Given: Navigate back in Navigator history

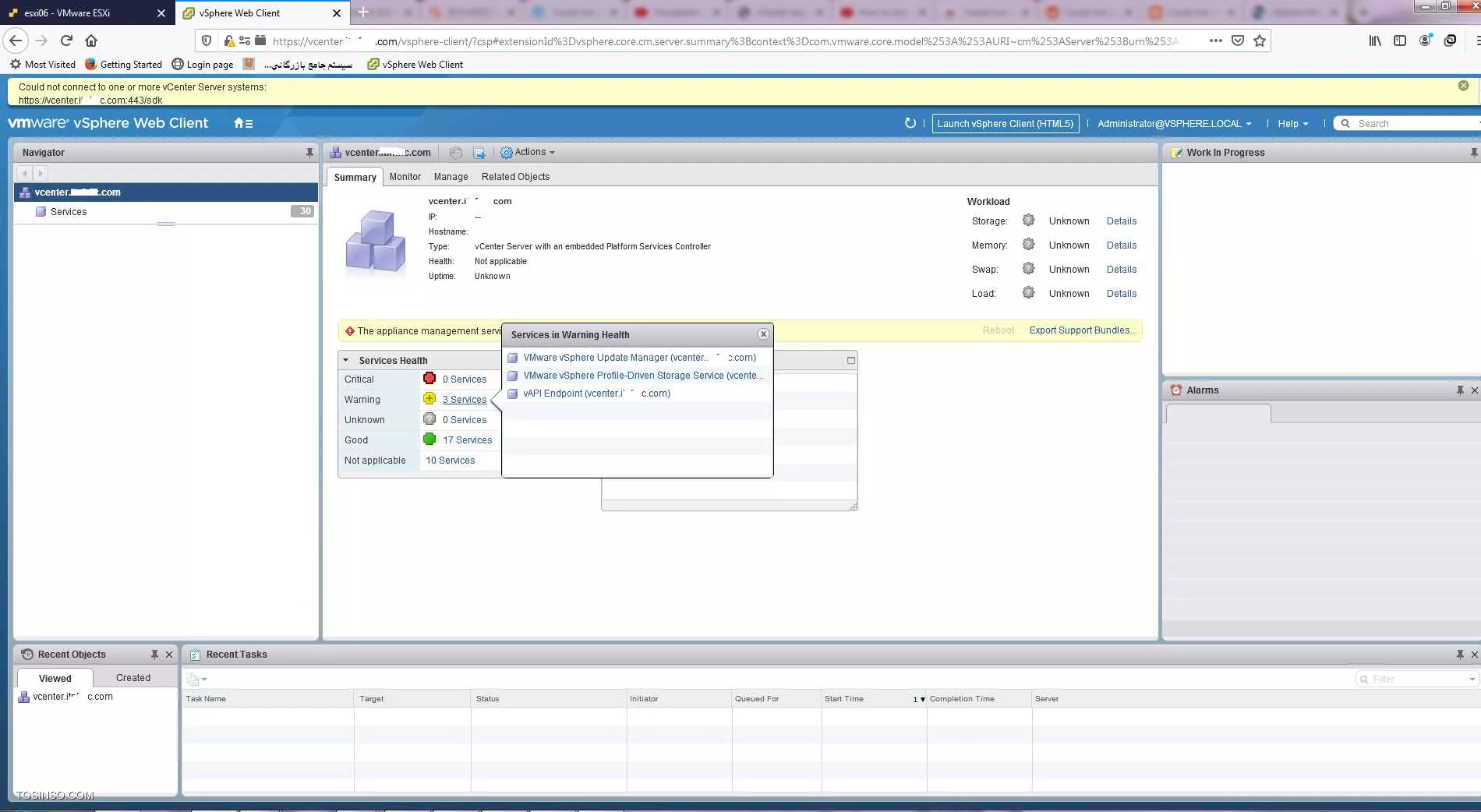Looking at the screenshot, I should [x=25, y=173].
